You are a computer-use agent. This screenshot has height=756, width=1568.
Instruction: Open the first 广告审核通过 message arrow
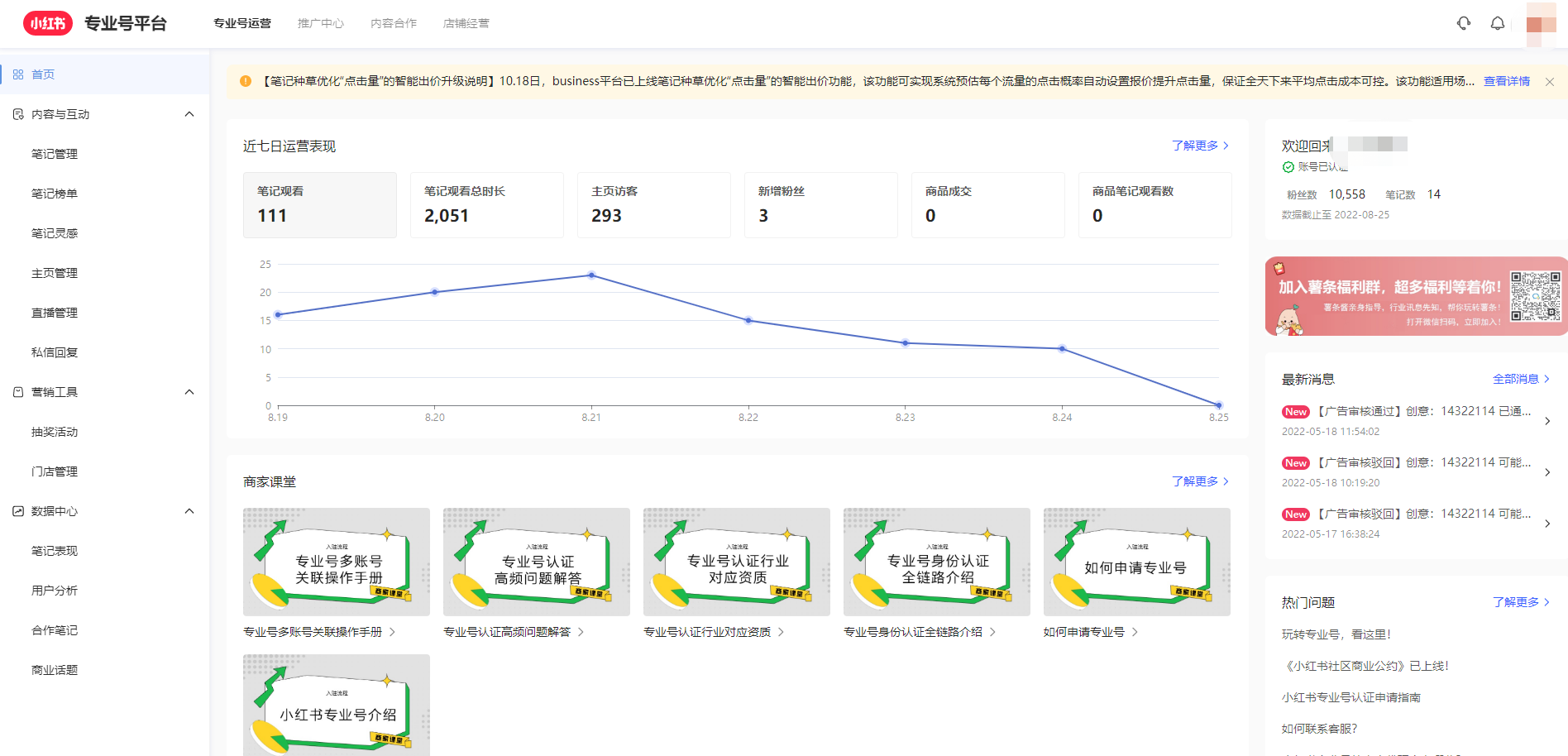(1547, 421)
